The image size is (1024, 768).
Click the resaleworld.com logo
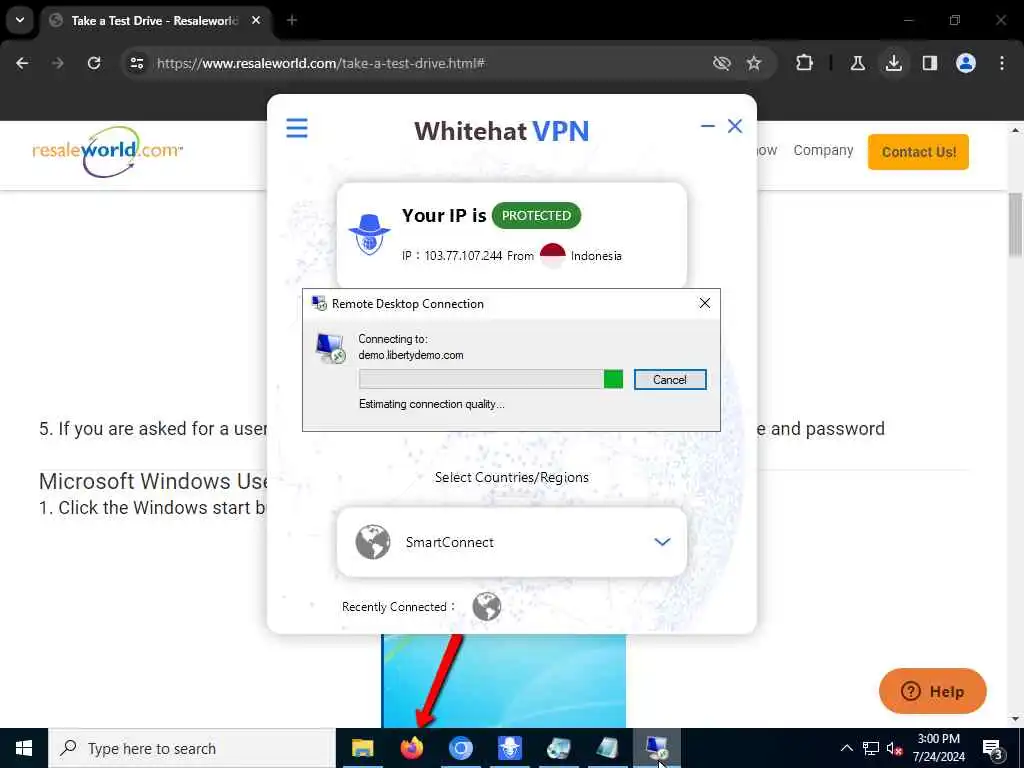pyautogui.click(x=108, y=152)
